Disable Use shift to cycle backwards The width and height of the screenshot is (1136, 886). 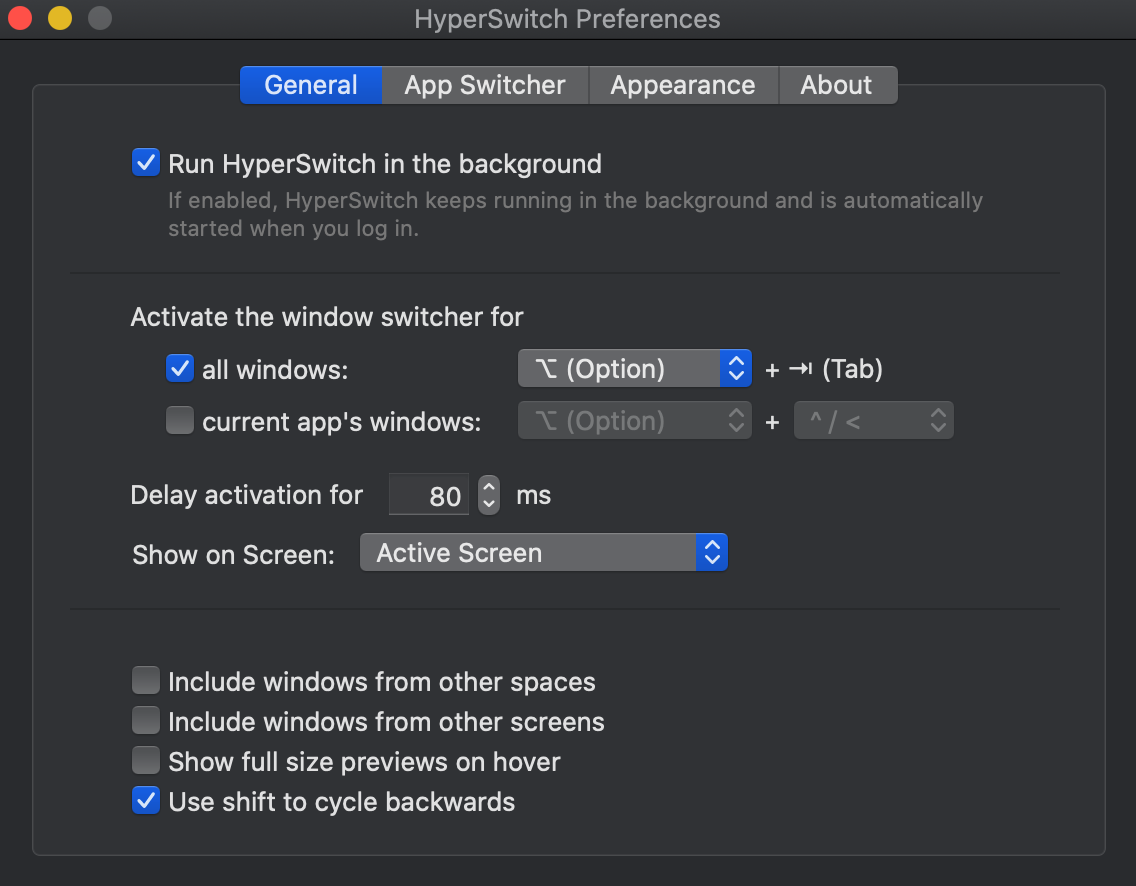point(146,801)
